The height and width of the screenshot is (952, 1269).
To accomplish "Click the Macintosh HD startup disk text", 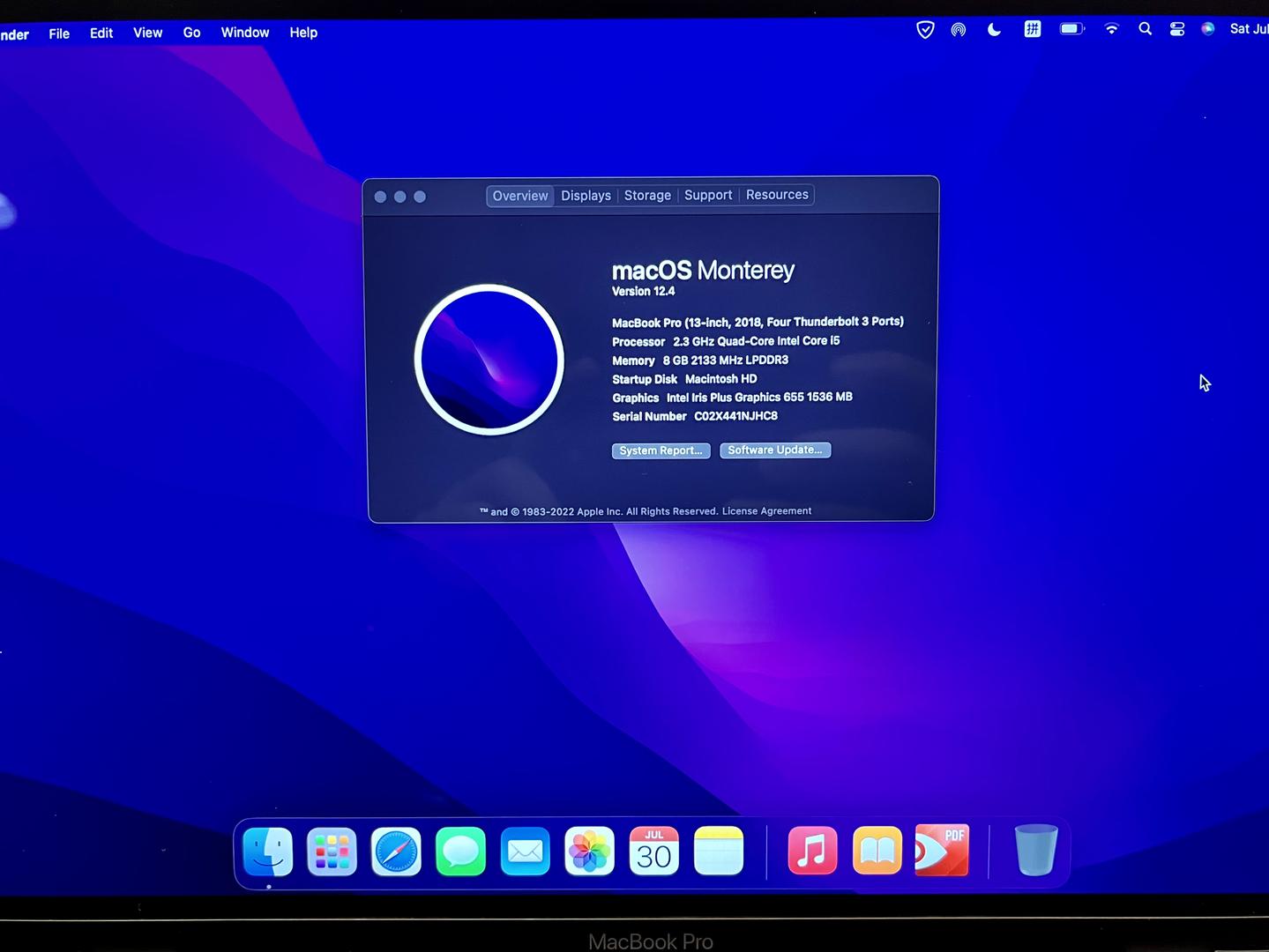I will pos(720,379).
